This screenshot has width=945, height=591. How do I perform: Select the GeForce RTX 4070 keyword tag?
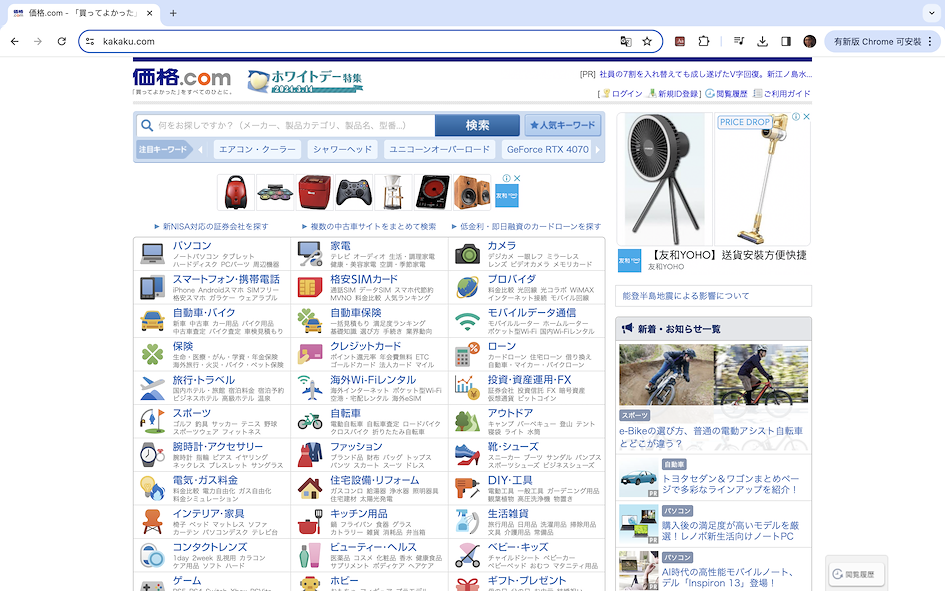pos(547,149)
